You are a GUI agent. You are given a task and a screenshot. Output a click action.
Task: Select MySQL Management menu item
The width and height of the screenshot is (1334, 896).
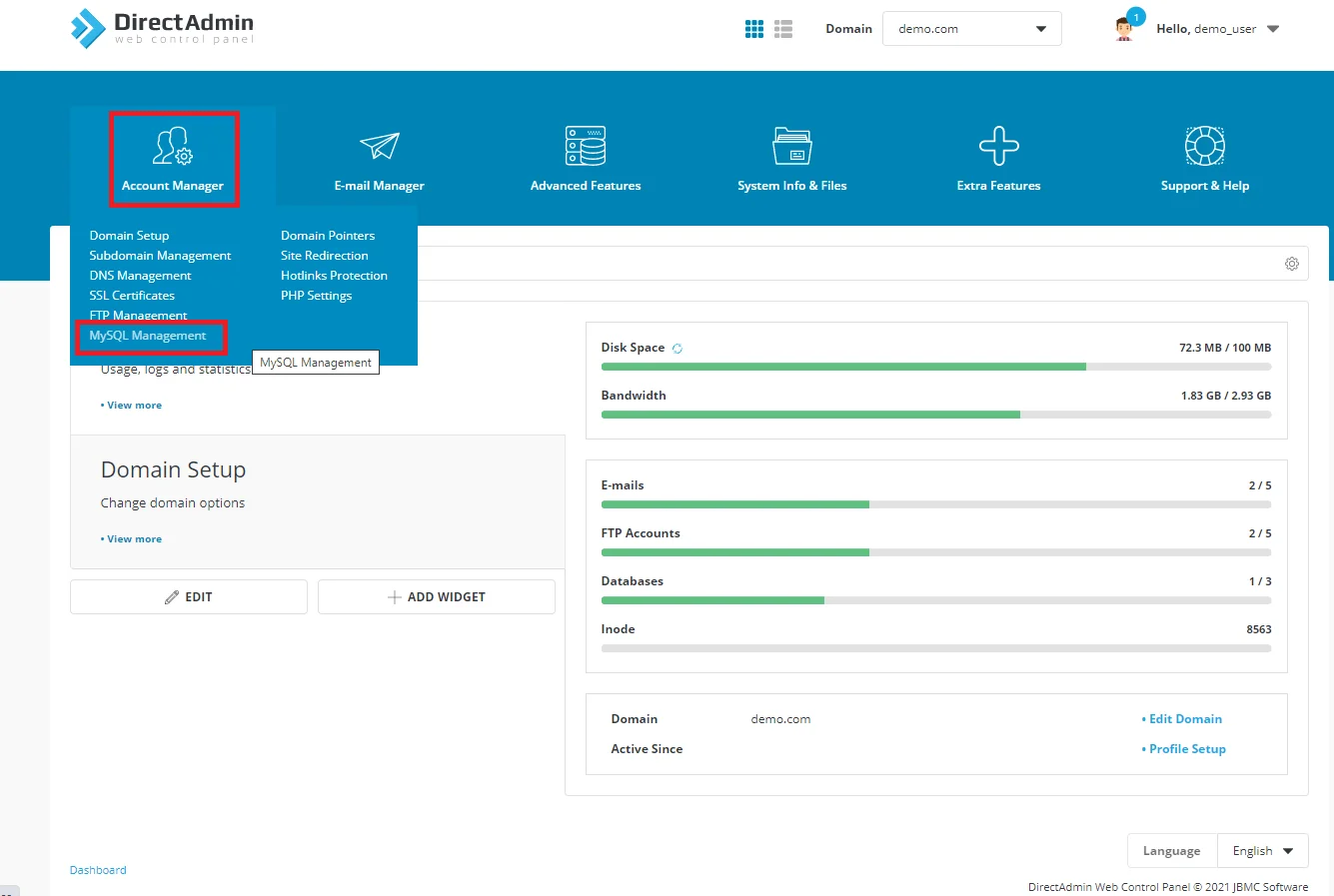[x=148, y=336]
